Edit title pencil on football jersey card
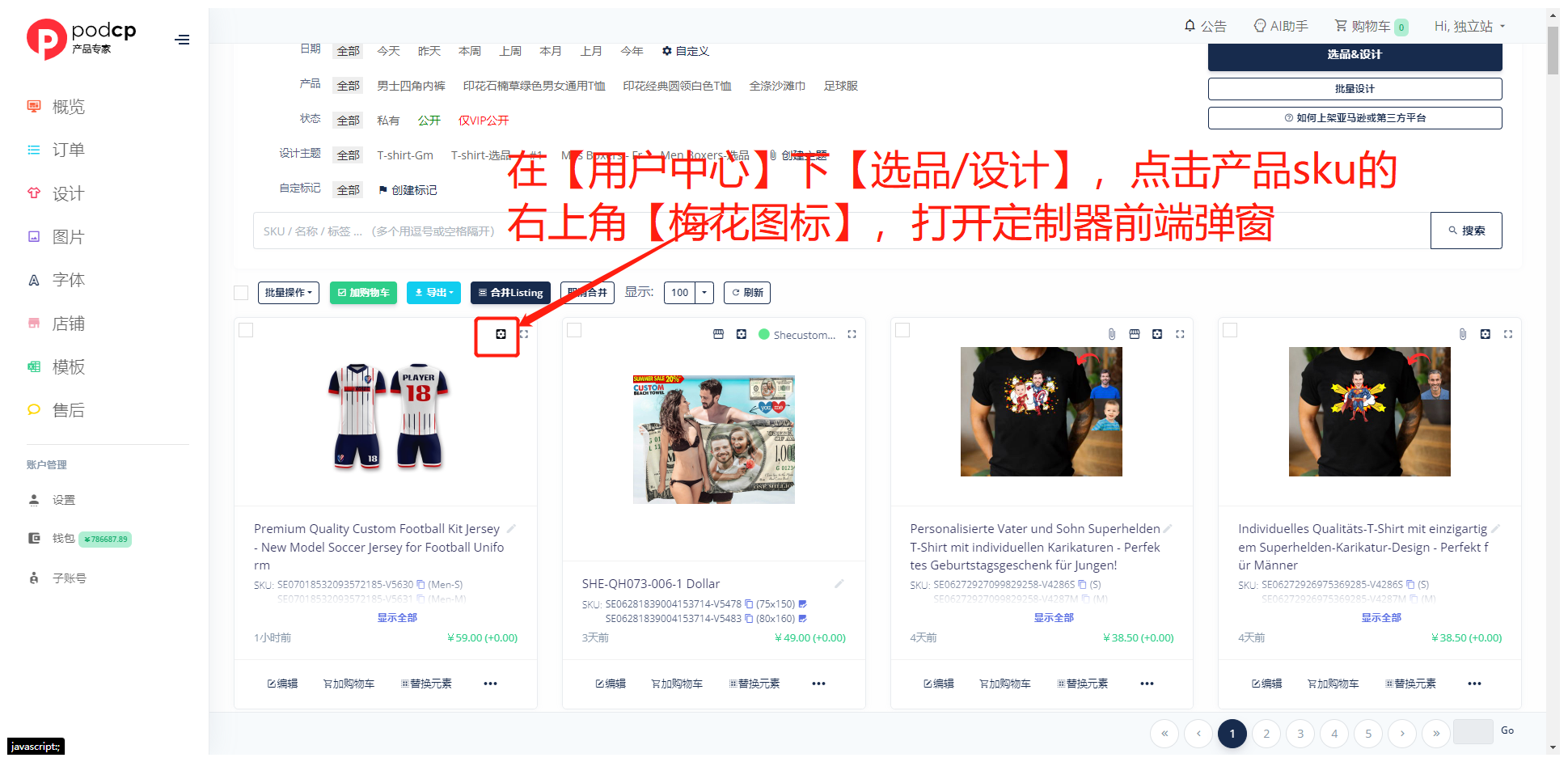1568x762 pixels. tap(511, 529)
